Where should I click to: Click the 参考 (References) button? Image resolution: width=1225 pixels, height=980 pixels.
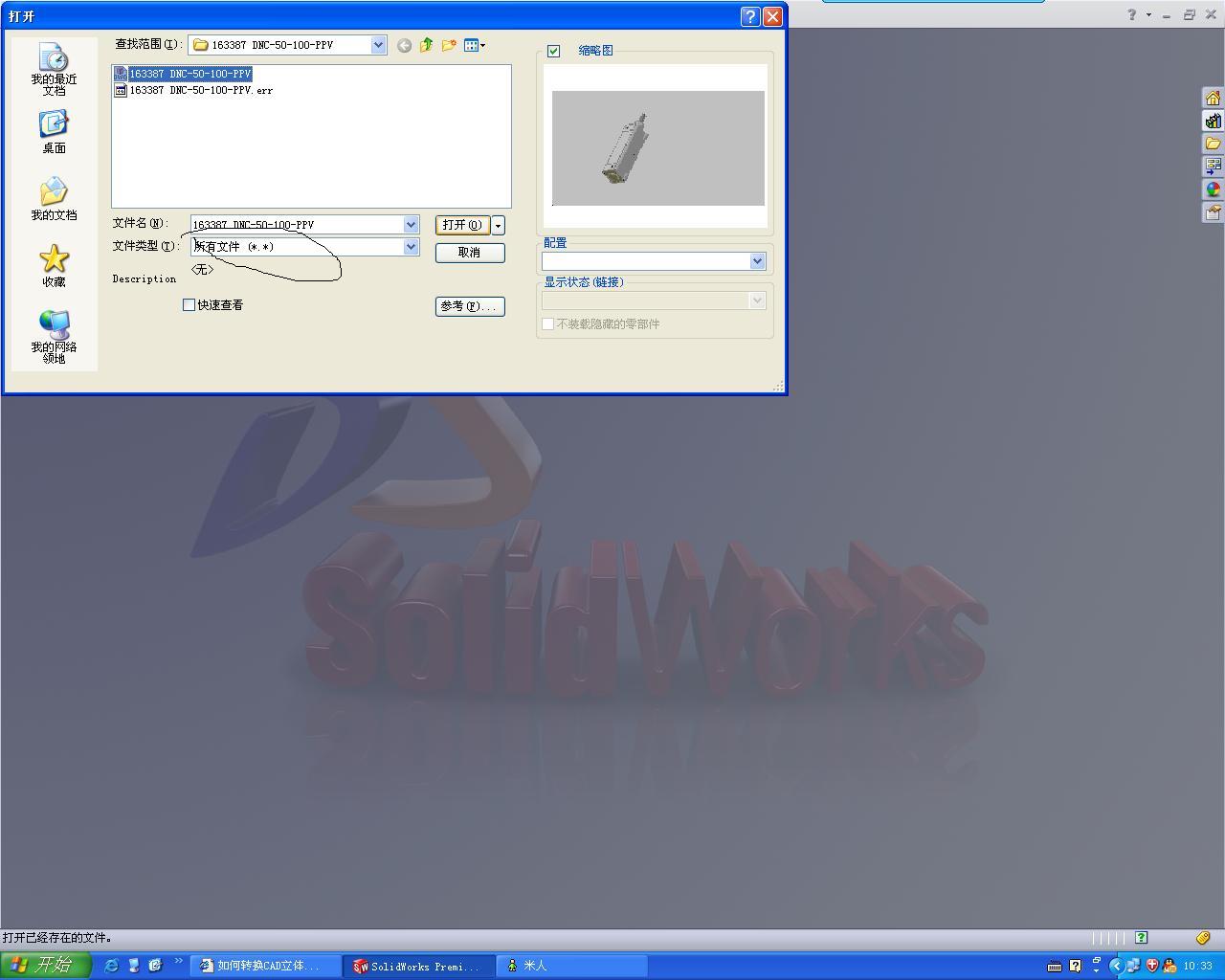click(469, 306)
